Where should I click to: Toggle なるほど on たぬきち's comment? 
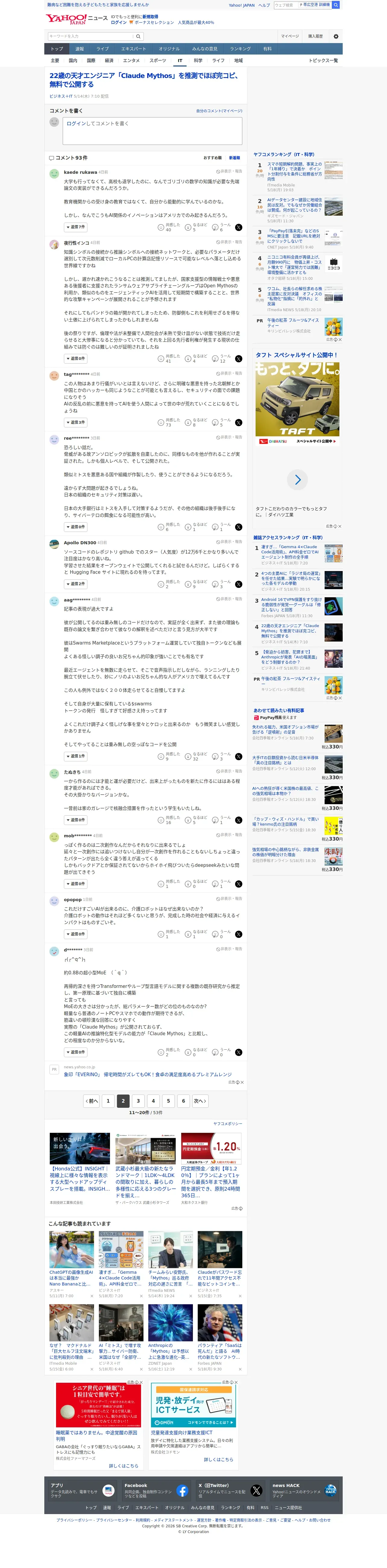(x=196, y=820)
